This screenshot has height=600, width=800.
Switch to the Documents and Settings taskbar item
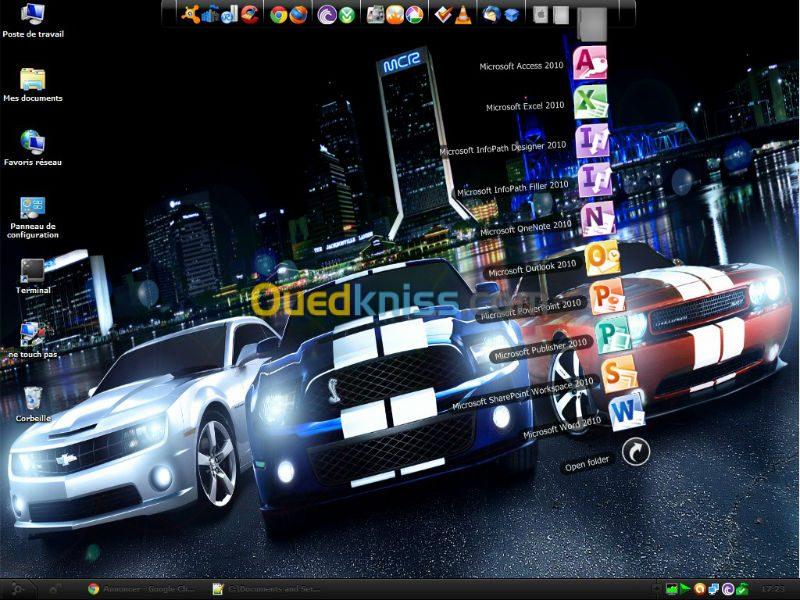coord(268,589)
